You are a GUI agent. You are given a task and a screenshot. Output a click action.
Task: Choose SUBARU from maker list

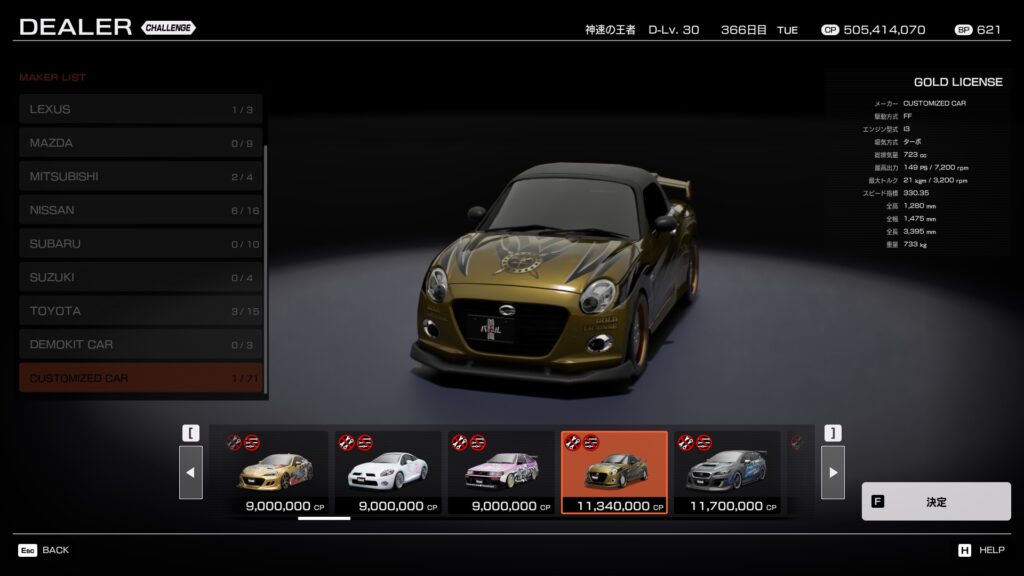[140, 244]
